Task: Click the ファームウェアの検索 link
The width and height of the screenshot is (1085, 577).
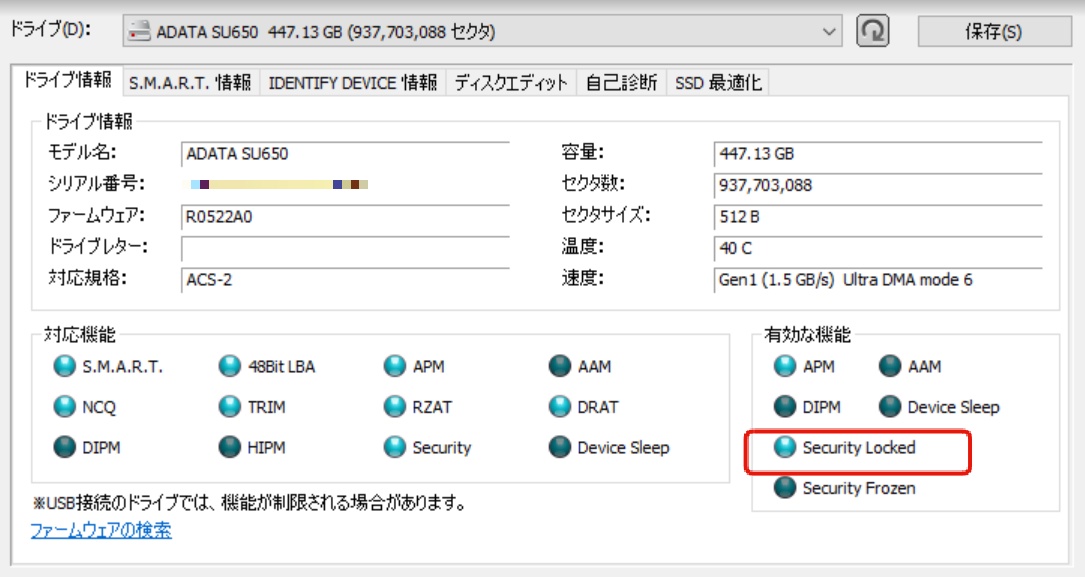Action: tap(101, 530)
